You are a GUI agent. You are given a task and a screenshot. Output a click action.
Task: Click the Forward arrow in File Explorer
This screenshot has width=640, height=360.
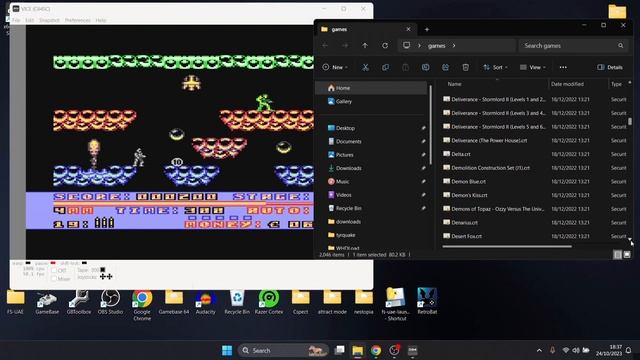(x=345, y=46)
